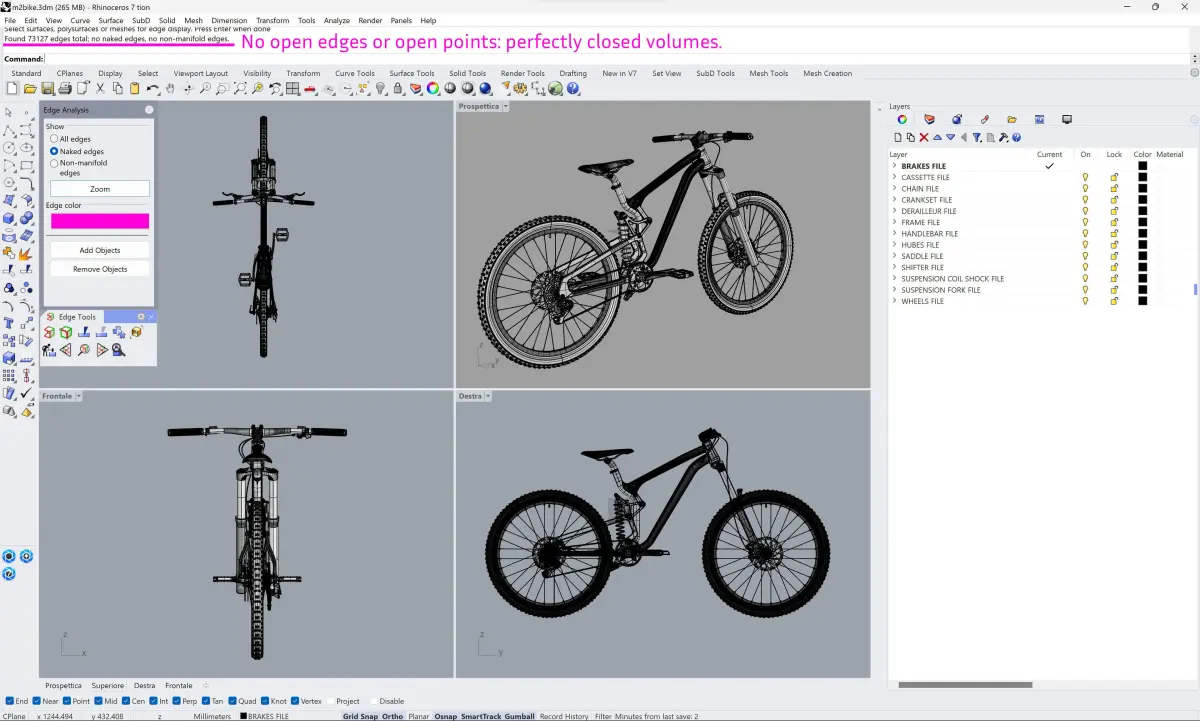Image resolution: width=1200 pixels, height=721 pixels.
Task: Click the solid box tool in left sidebar
Action: click(8, 218)
